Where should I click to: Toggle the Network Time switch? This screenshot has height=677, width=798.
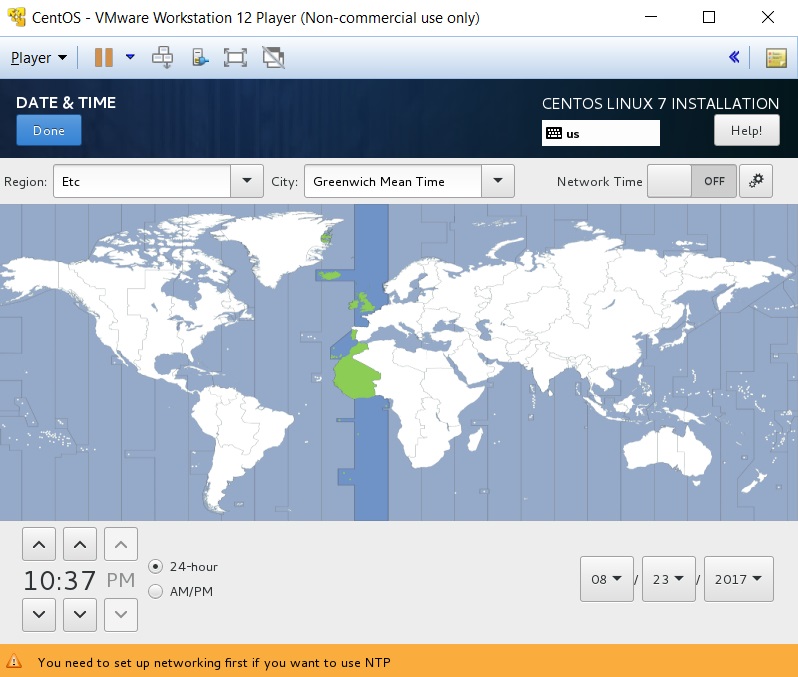pos(692,181)
